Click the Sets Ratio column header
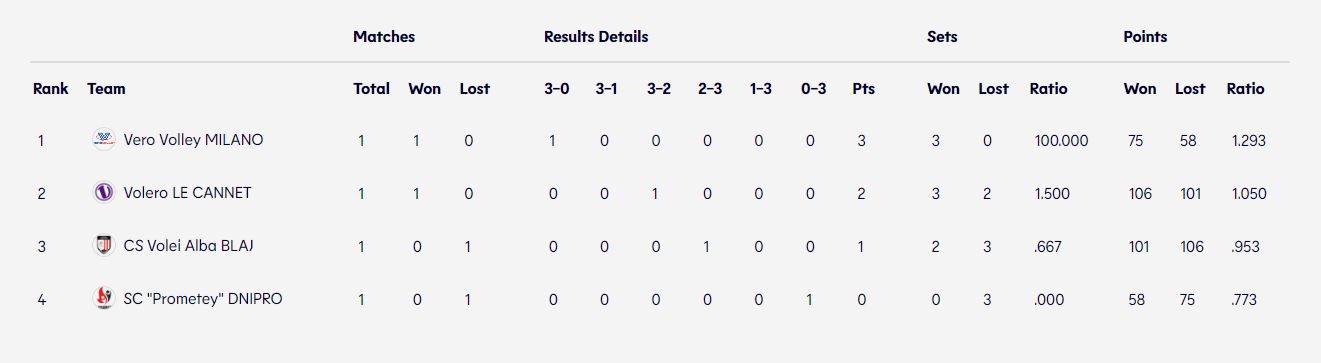 1049,89
